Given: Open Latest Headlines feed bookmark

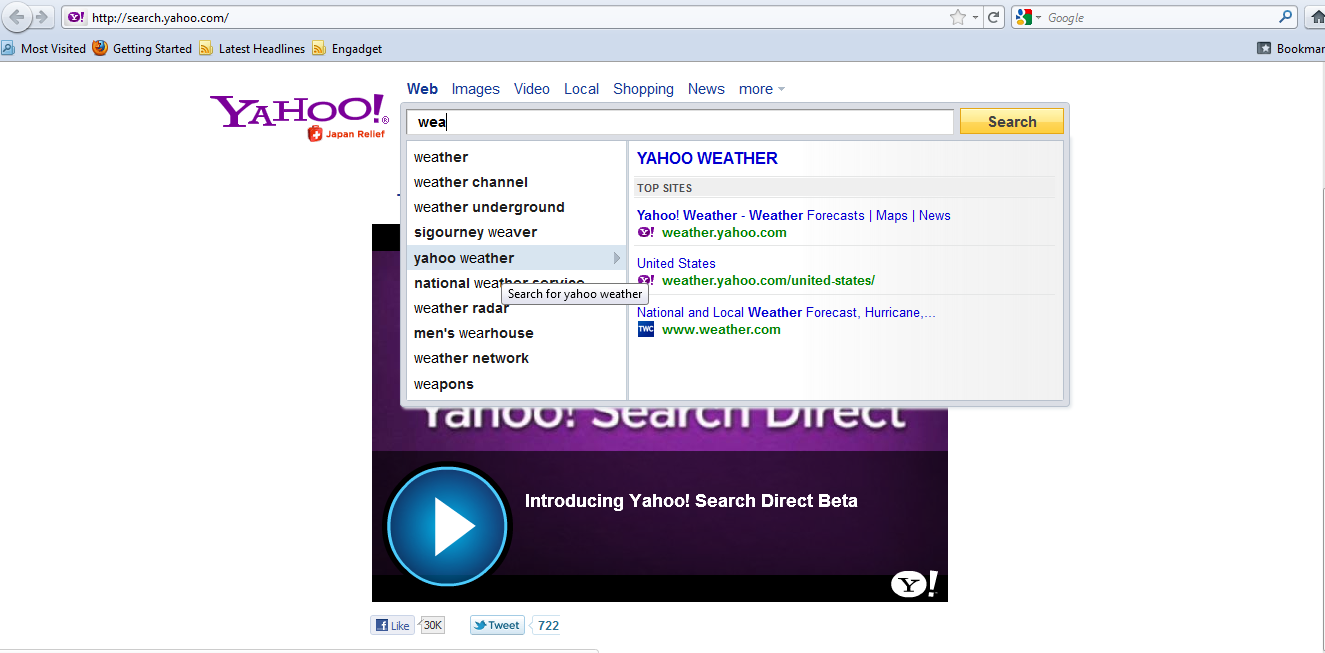Looking at the screenshot, I should pos(252,48).
